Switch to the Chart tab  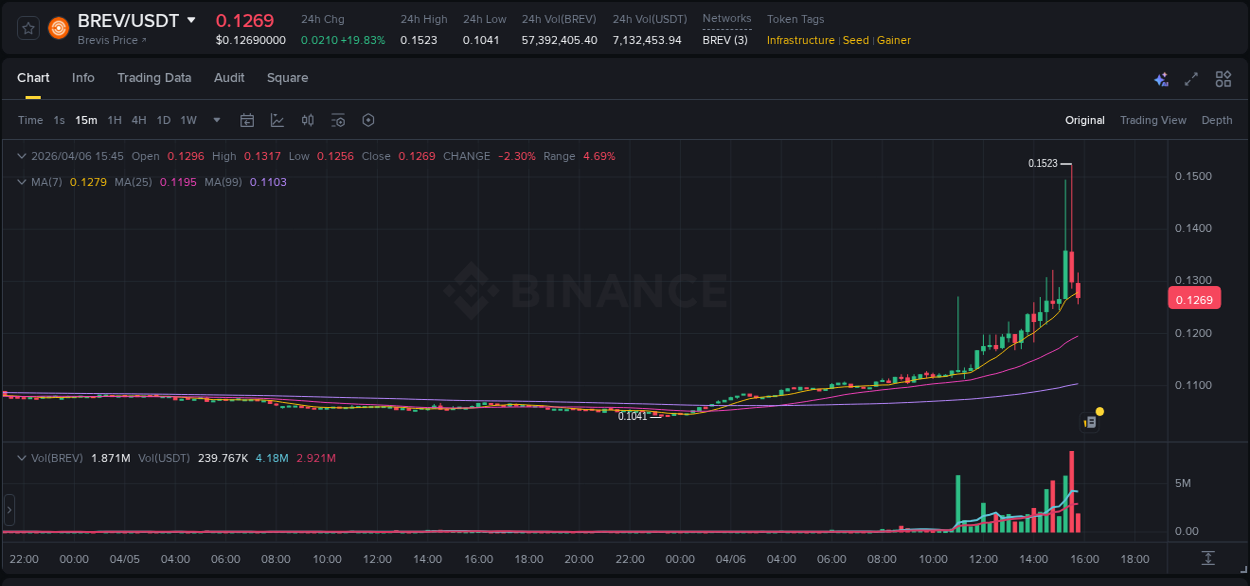click(x=33, y=78)
